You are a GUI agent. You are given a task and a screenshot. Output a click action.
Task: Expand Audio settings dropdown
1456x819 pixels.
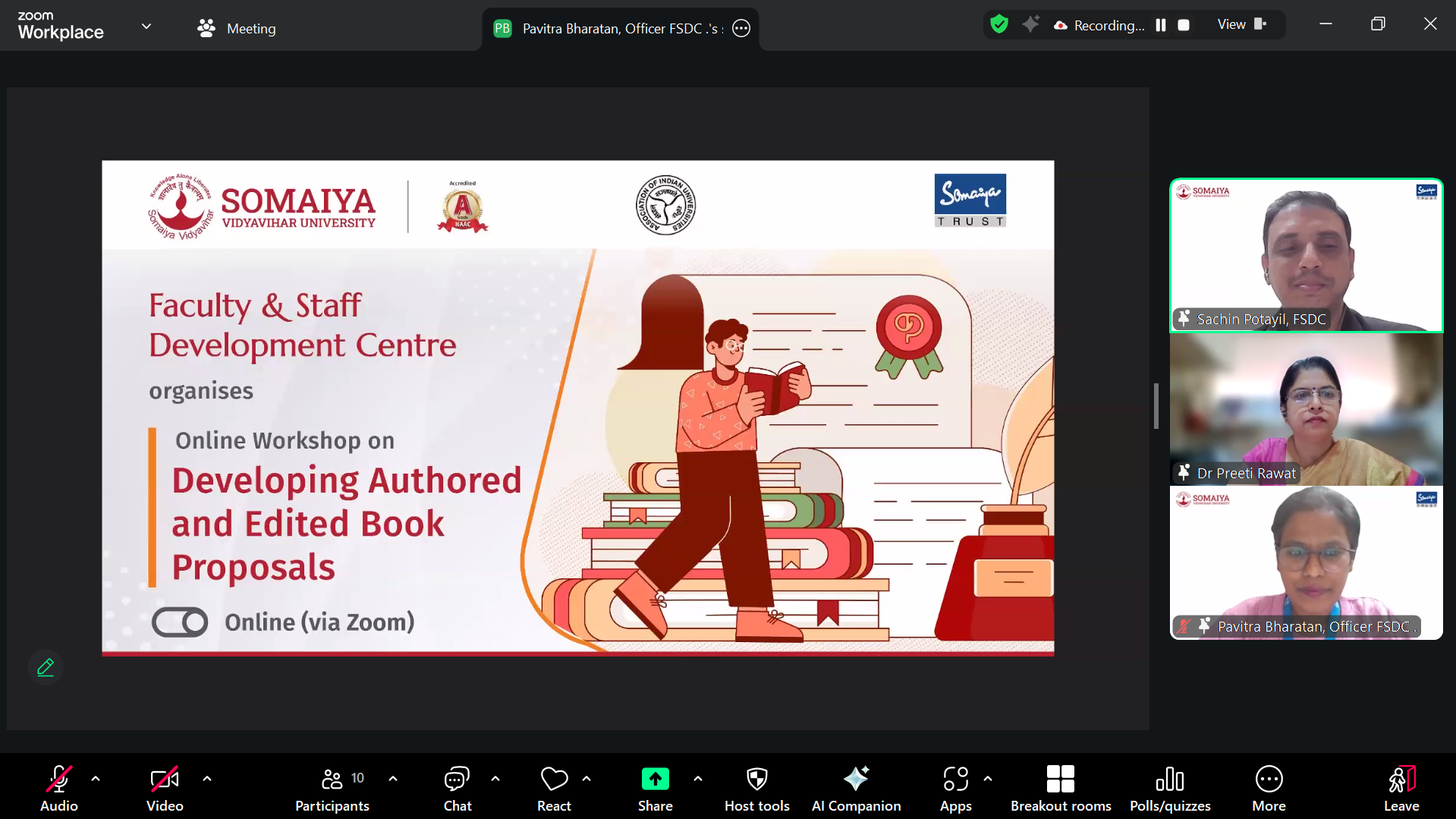pos(96,779)
